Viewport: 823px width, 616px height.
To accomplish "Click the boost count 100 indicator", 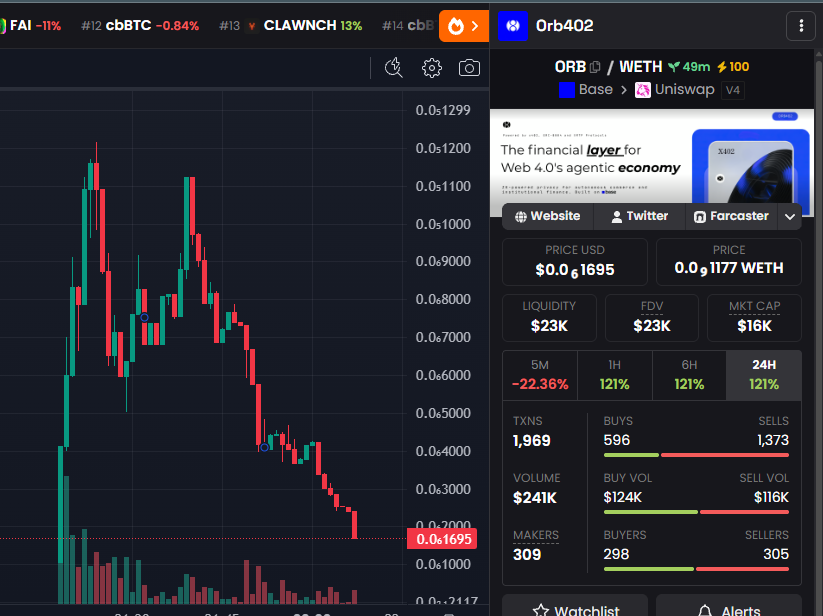I will pos(733,67).
